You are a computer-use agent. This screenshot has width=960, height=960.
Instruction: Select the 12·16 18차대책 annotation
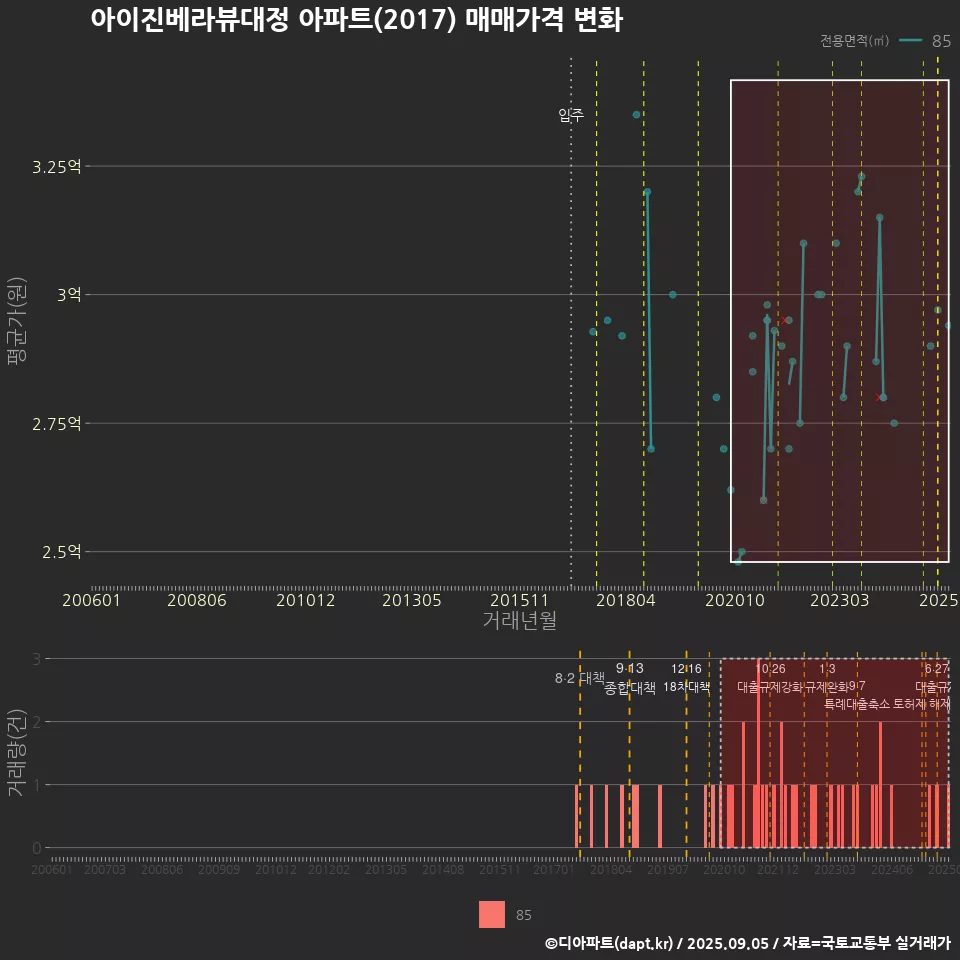[686, 678]
